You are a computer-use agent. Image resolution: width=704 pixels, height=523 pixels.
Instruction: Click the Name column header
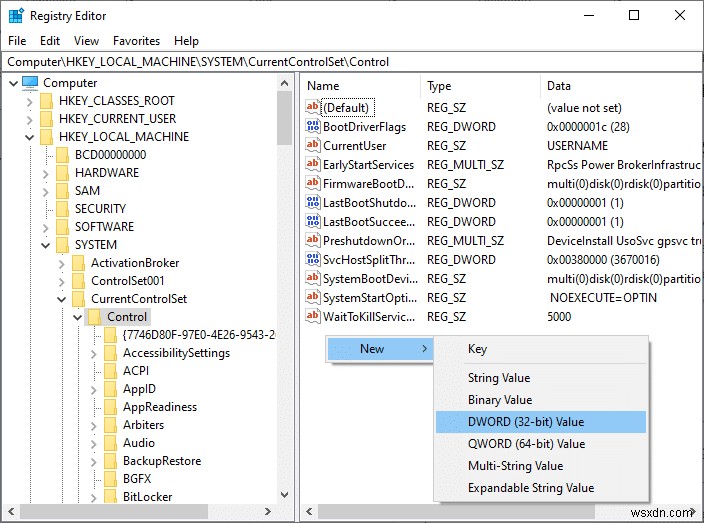coord(361,86)
